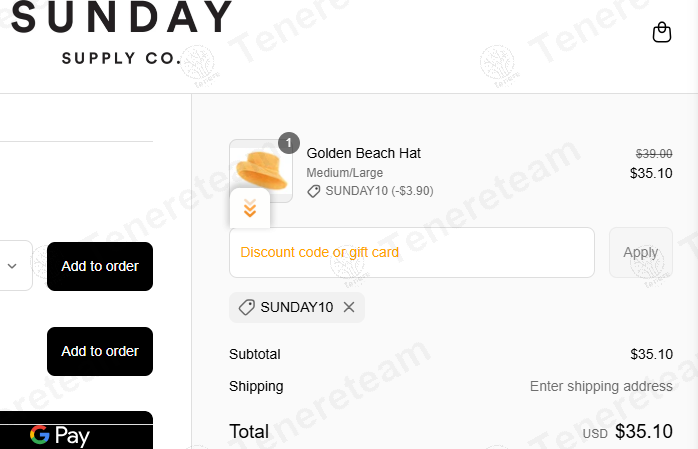
Task: Open the Golden Beach Hat product thumbnail
Action: pyautogui.click(x=260, y=170)
